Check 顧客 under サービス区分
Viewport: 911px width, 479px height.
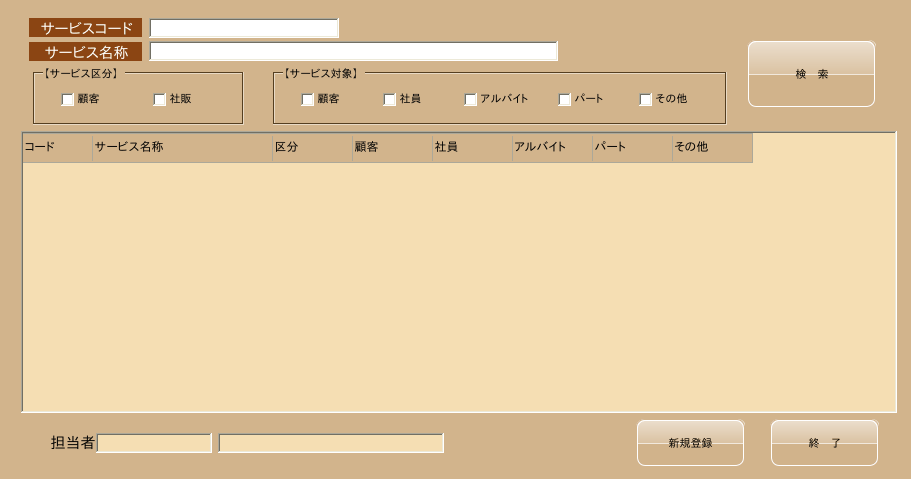[67, 99]
